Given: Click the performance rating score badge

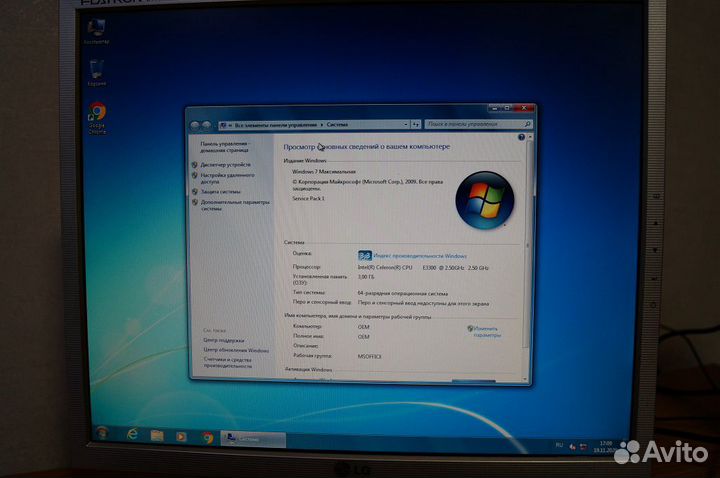Looking at the screenshot, I should pos(365,255).
